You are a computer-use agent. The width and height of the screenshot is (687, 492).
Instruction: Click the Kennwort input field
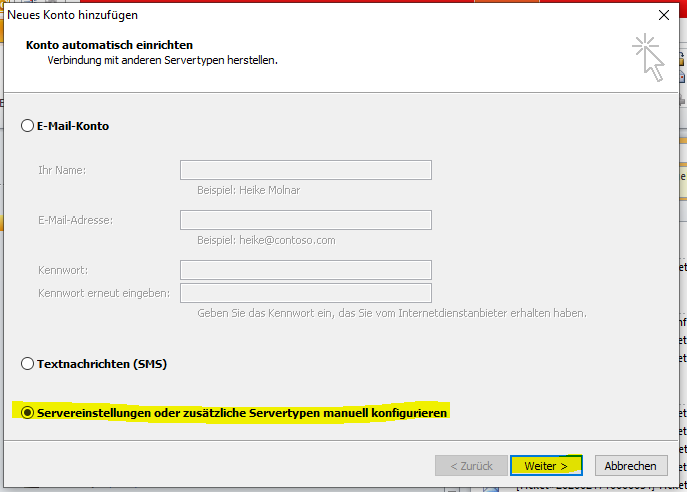point(306,270)
